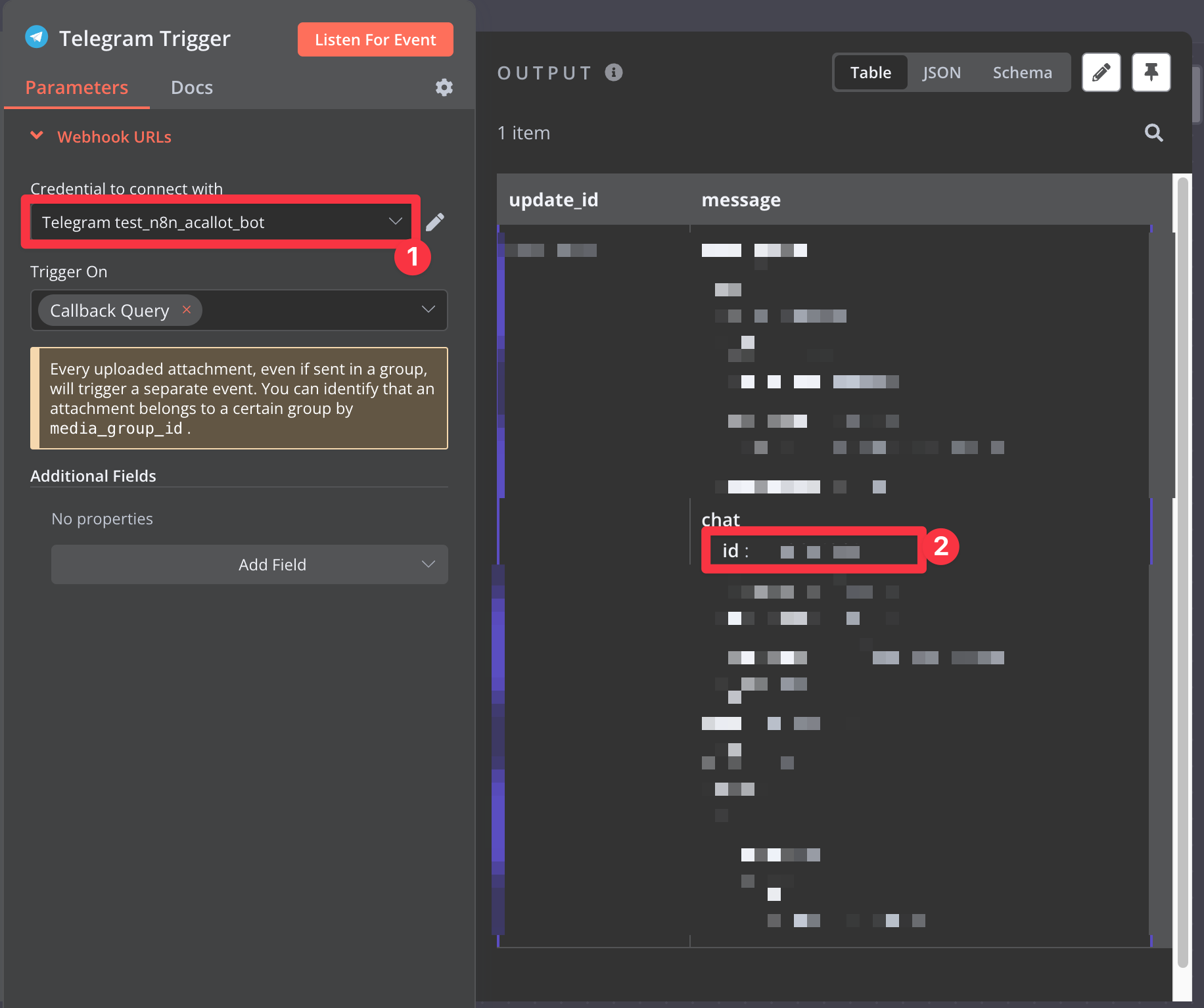Switch output view to Table

[x=870, y=72]
